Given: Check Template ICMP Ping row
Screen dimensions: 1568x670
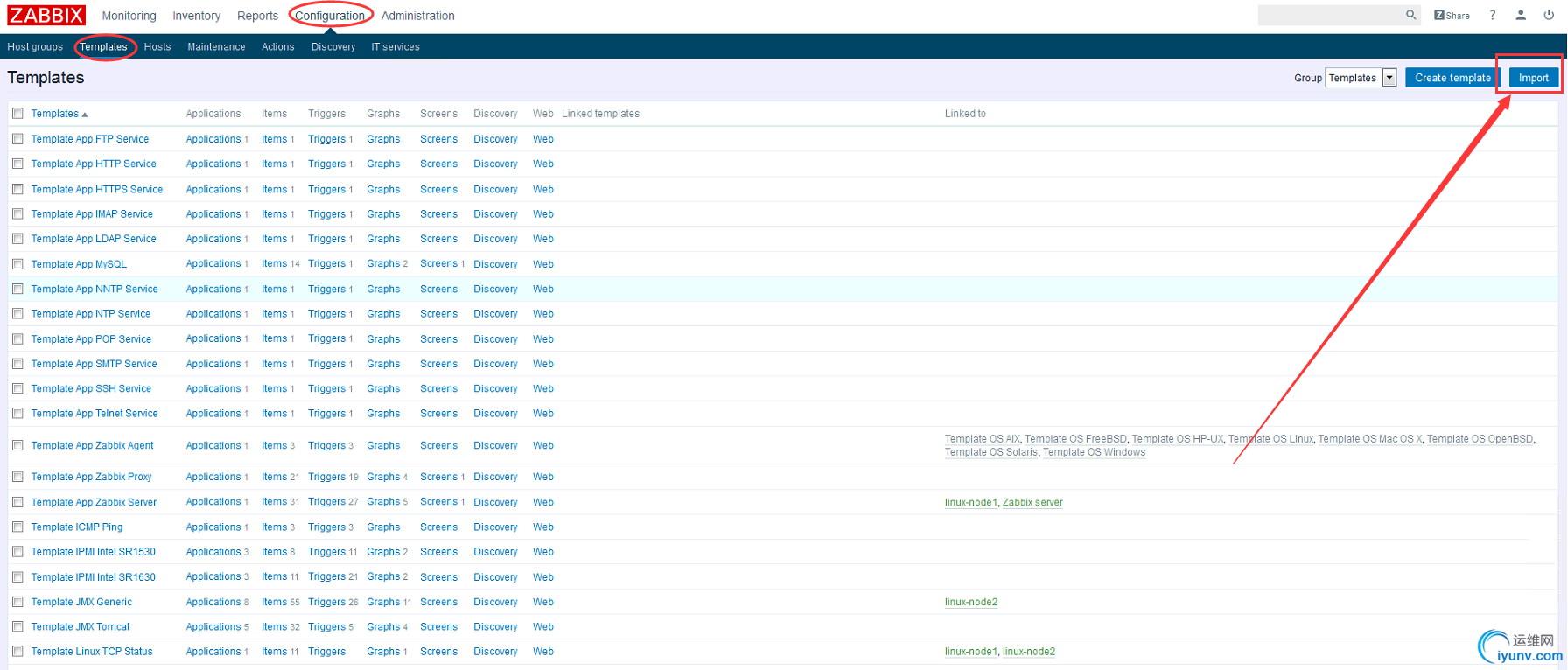Looking at the screenshot, I should tap(17, 527).
